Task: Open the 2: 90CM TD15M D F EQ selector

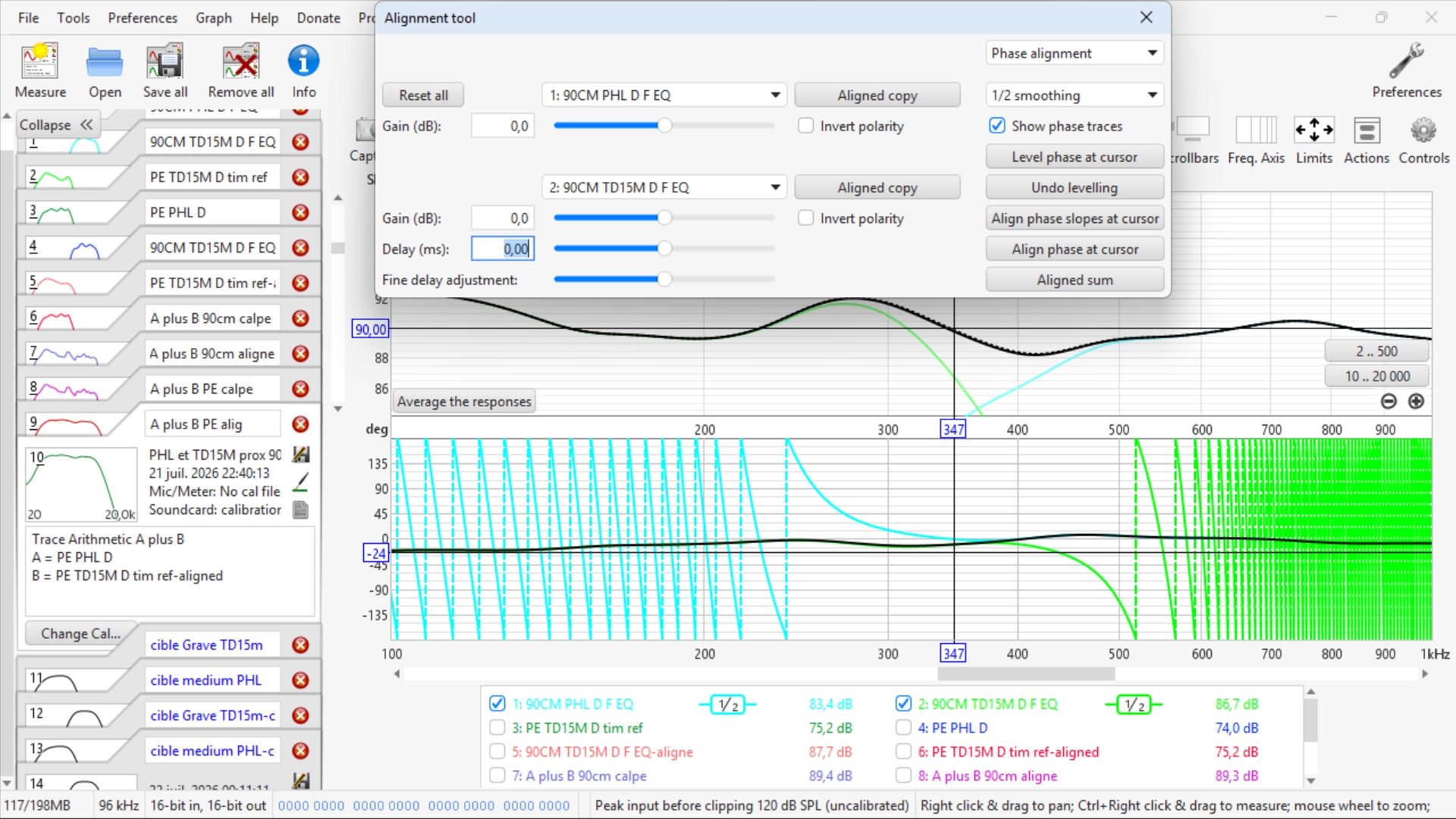Action: pyautogui.click(x=664, y=187)
